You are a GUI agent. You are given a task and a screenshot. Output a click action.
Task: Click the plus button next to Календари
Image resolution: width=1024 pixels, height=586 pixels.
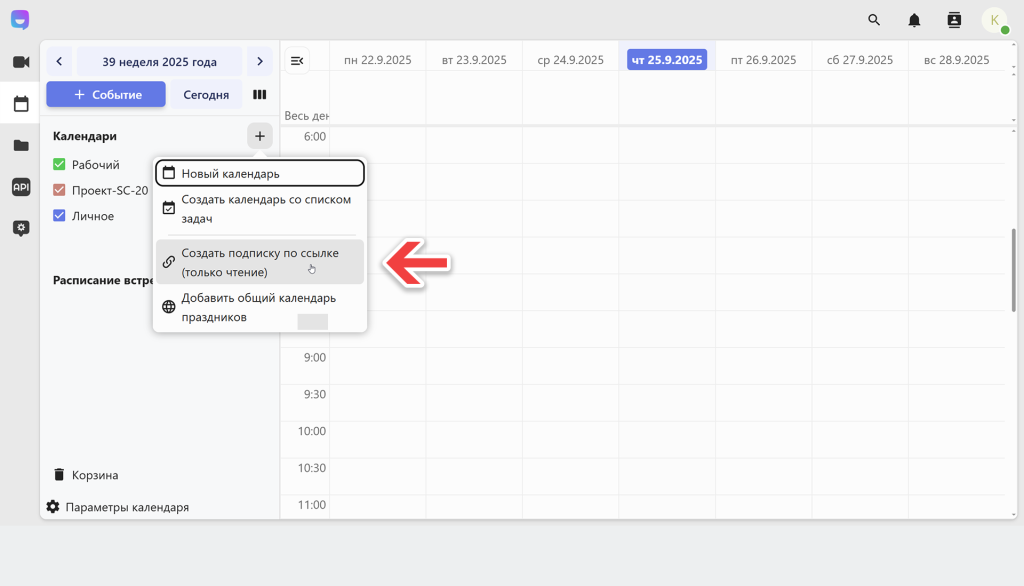[x=259, y=136]
